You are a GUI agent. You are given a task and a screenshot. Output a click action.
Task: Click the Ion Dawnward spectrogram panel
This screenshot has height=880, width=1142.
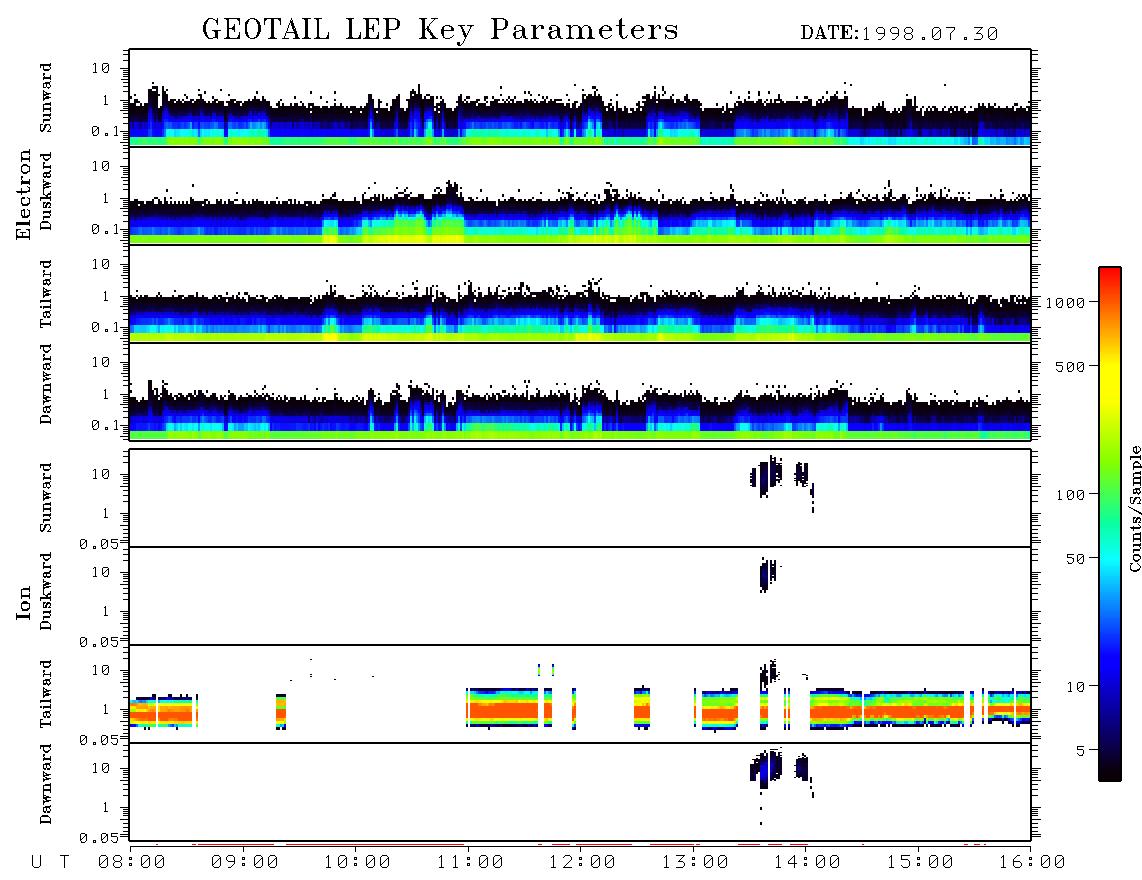click(580, 792)
